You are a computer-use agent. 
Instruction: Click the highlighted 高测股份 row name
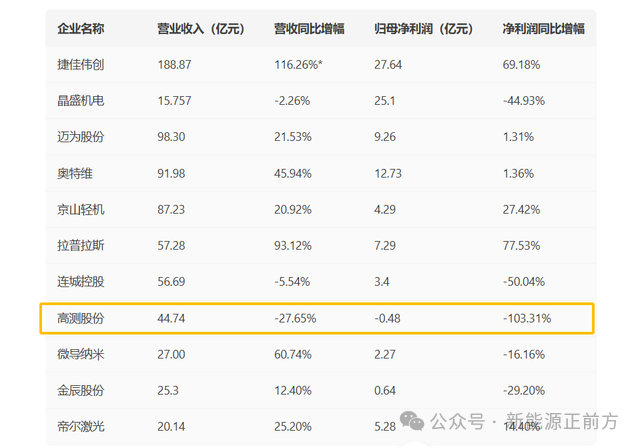[x=81, y=318]
